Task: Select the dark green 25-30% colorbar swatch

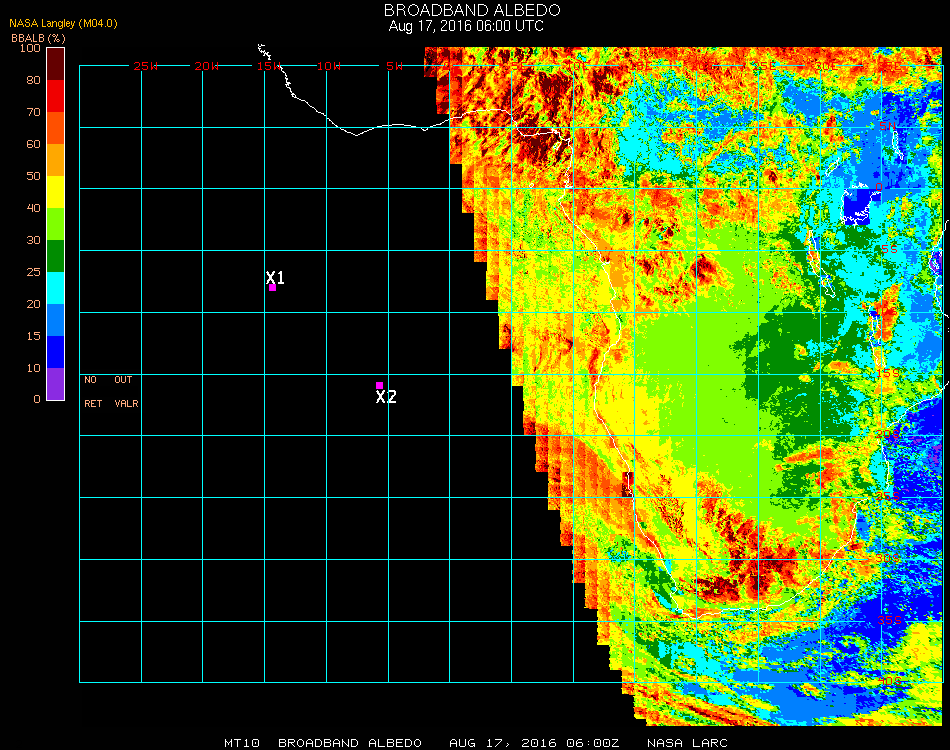Action: (x=55, y=256)
